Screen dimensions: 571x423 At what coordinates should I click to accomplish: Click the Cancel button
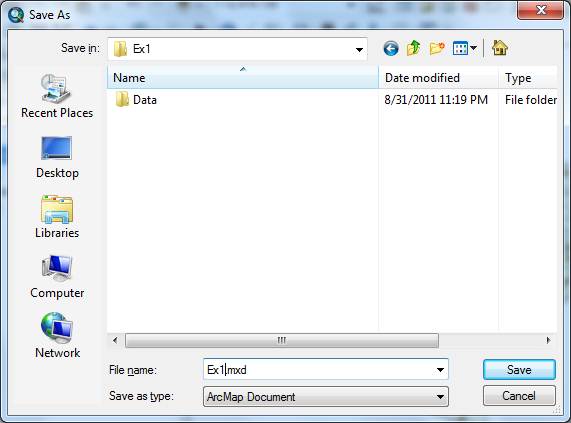(519, 396)
